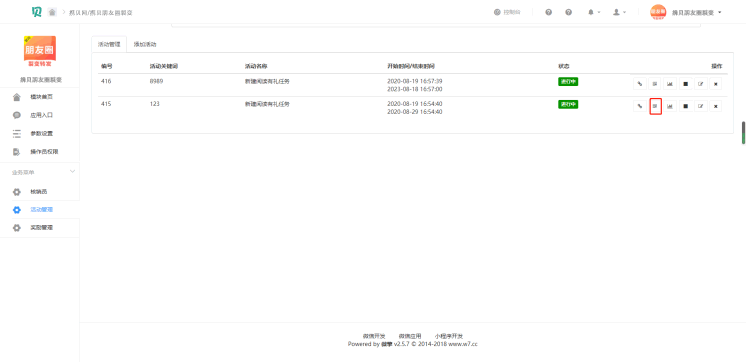Click the start time "2020-08-19 16:57:39"
746x362 pixels.
(414, 81)
